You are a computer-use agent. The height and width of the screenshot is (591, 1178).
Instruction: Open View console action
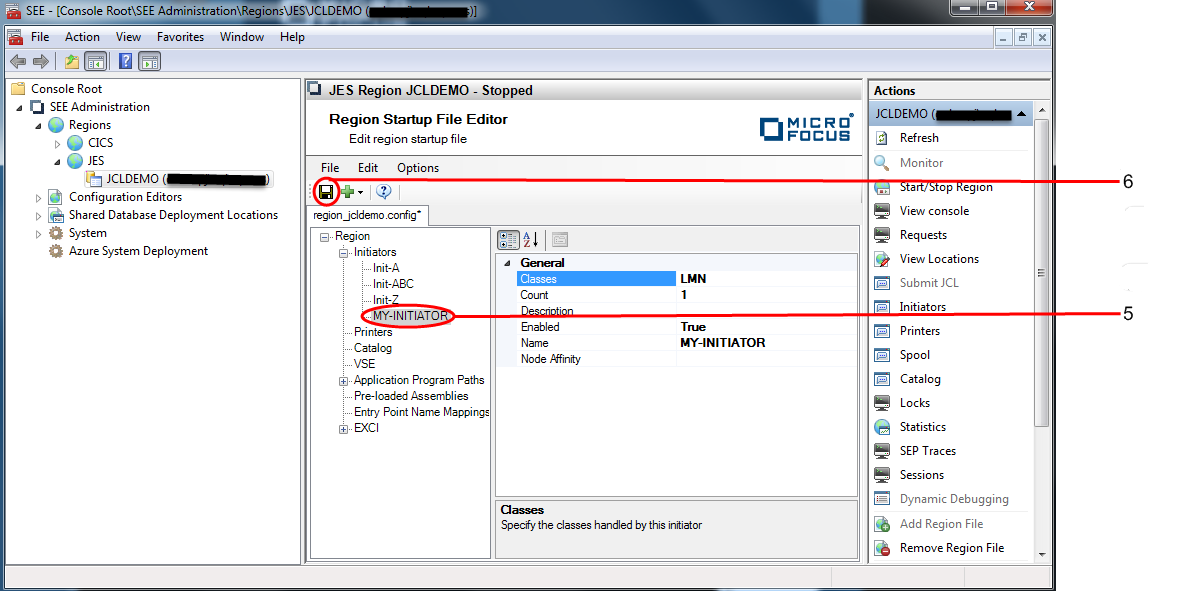pos(934,211)
